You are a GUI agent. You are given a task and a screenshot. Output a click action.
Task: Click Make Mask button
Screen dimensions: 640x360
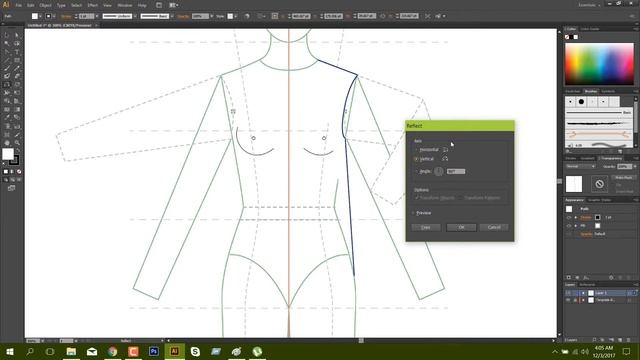pos(623,178)
